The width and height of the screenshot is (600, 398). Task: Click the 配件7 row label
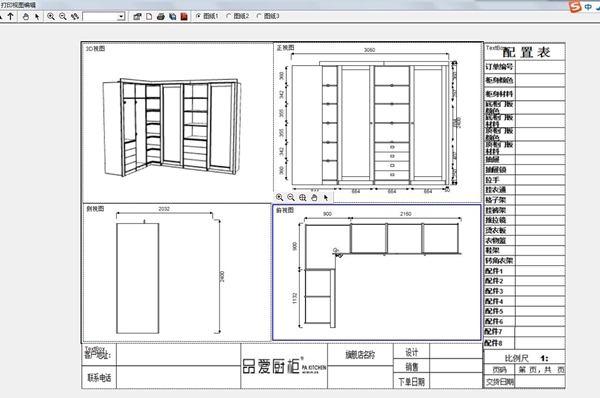coord(494,331)
